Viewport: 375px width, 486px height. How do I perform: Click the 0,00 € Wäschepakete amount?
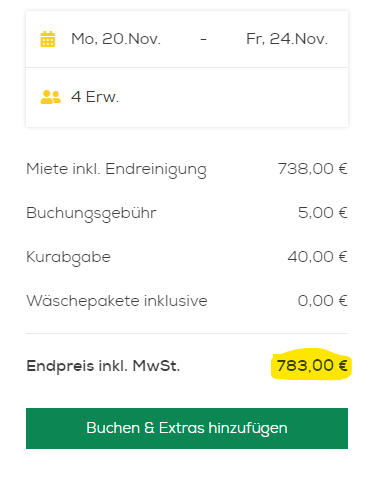[x=323, y=301]
